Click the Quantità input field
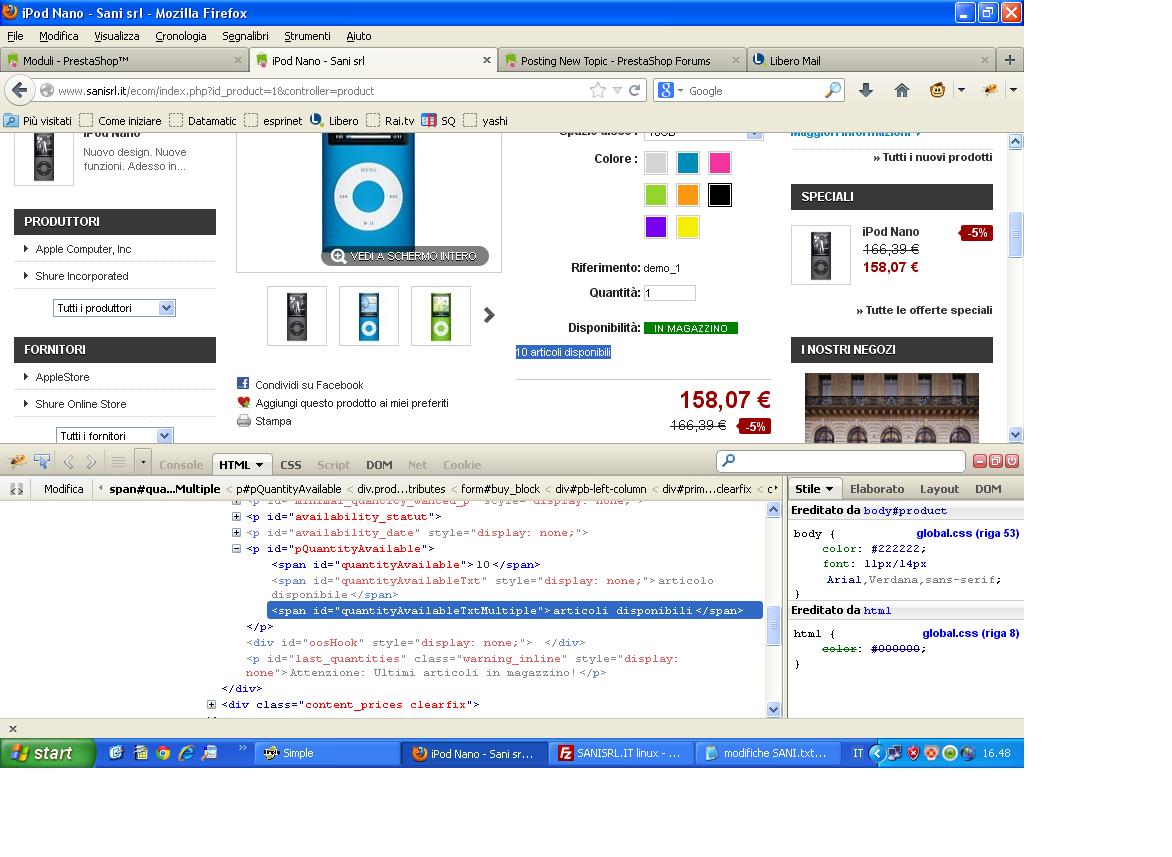This screenshot has height=857, width=1172. 670,293
